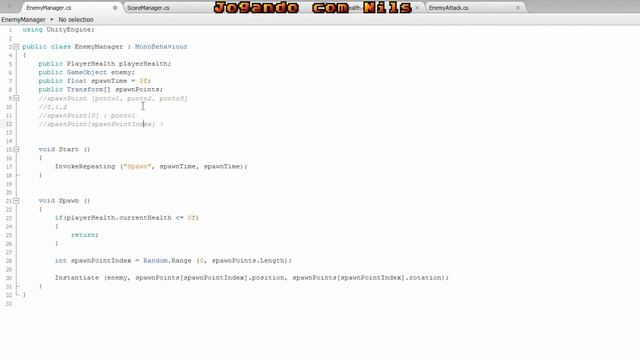Click line number 20 in the gutter
The image size is (640, 360).
(9, 193)
